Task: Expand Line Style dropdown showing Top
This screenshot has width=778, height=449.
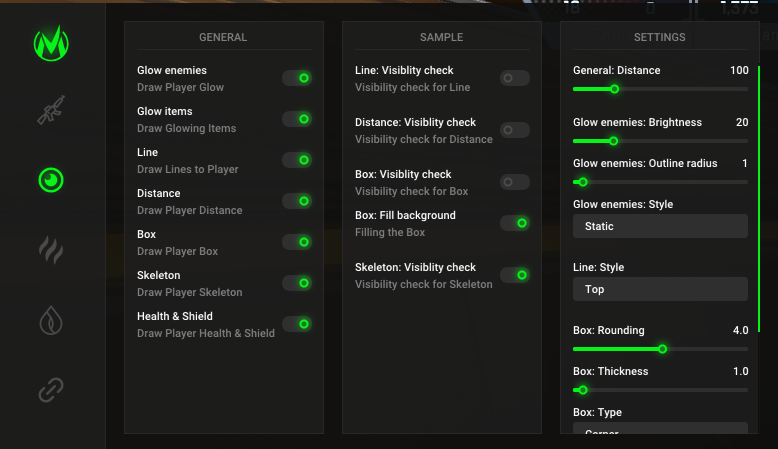Action: [x=660, y=289]
